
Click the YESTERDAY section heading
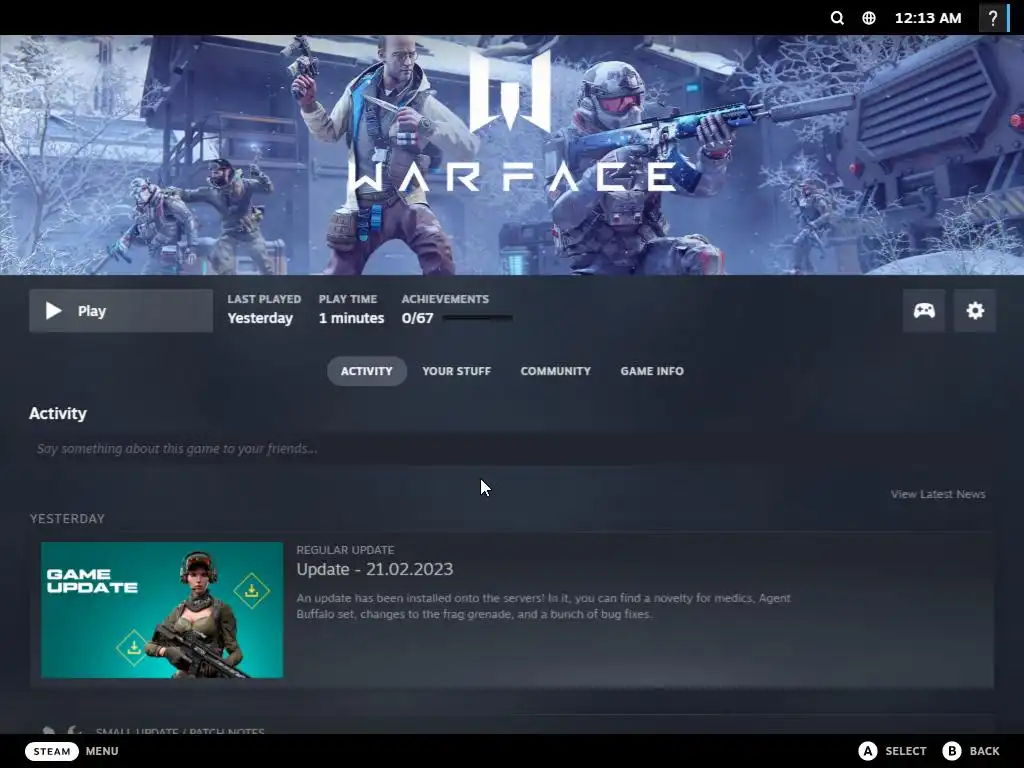tap(67, 519)
